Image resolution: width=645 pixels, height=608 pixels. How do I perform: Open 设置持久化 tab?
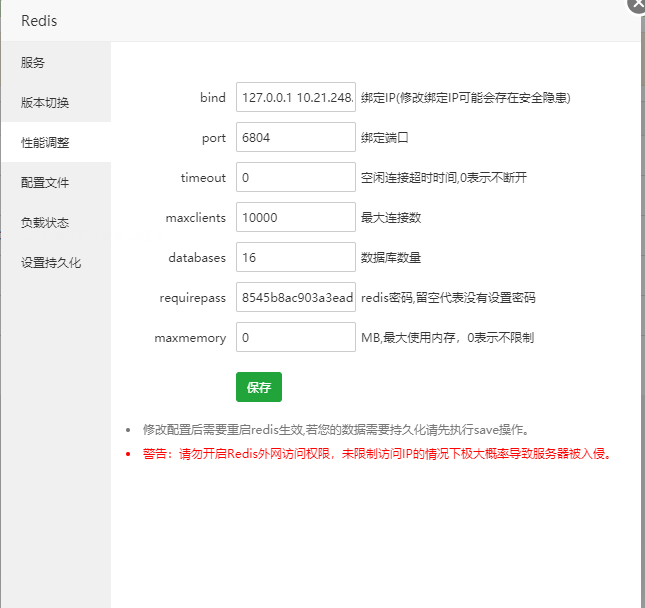point(56,262)
